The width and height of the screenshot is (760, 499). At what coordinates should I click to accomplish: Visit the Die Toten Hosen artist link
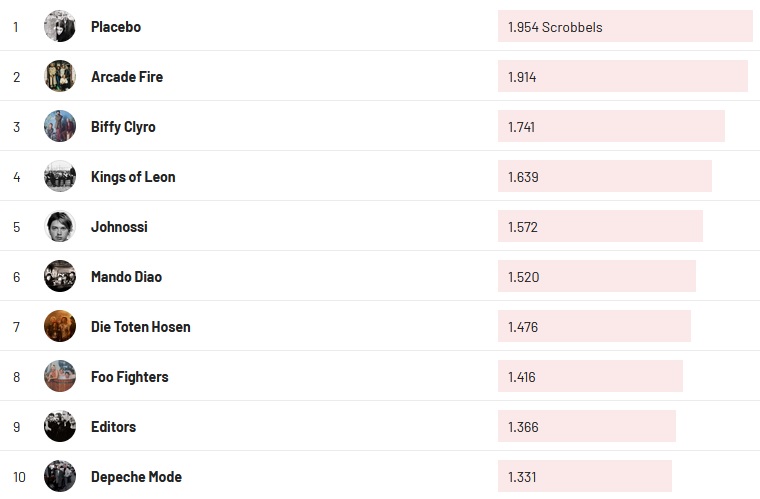[x=140, y=327]
